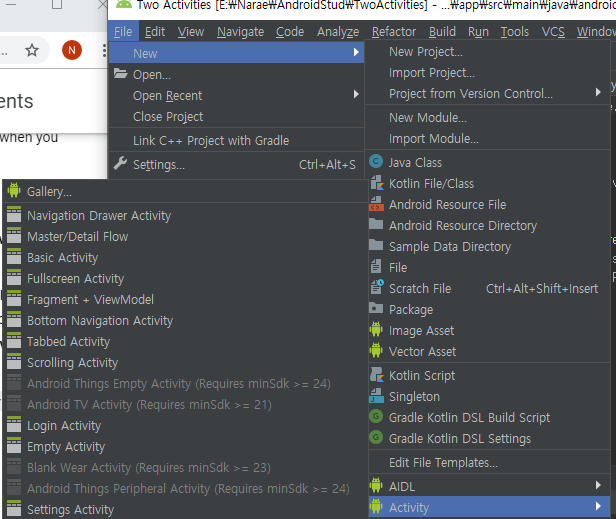Click the Package folder icon

[376, 308]
